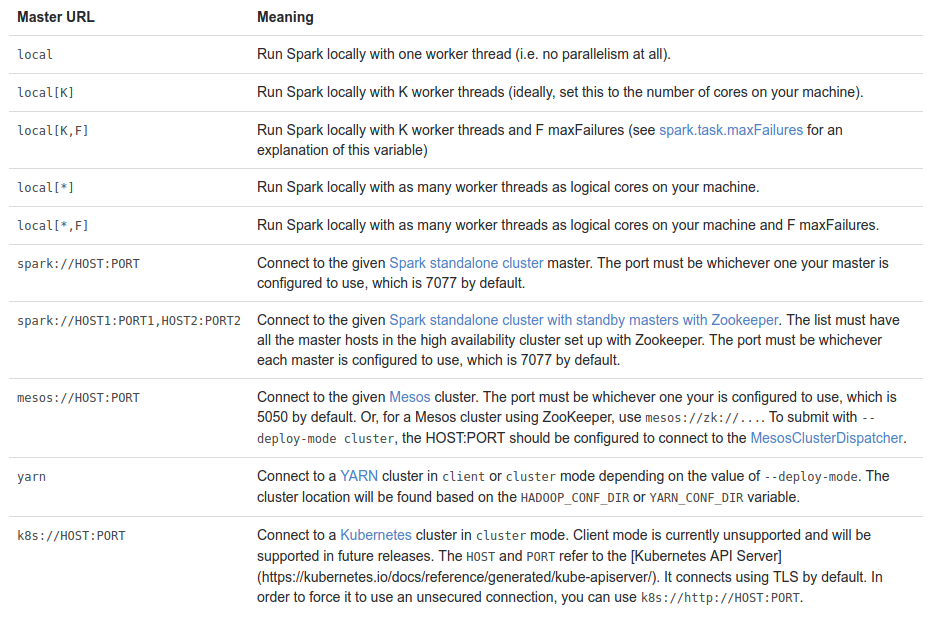Open Spark standalone cluster with standby masters link
This screenshot has height=620, width=941.
click(x=584, y=320)
